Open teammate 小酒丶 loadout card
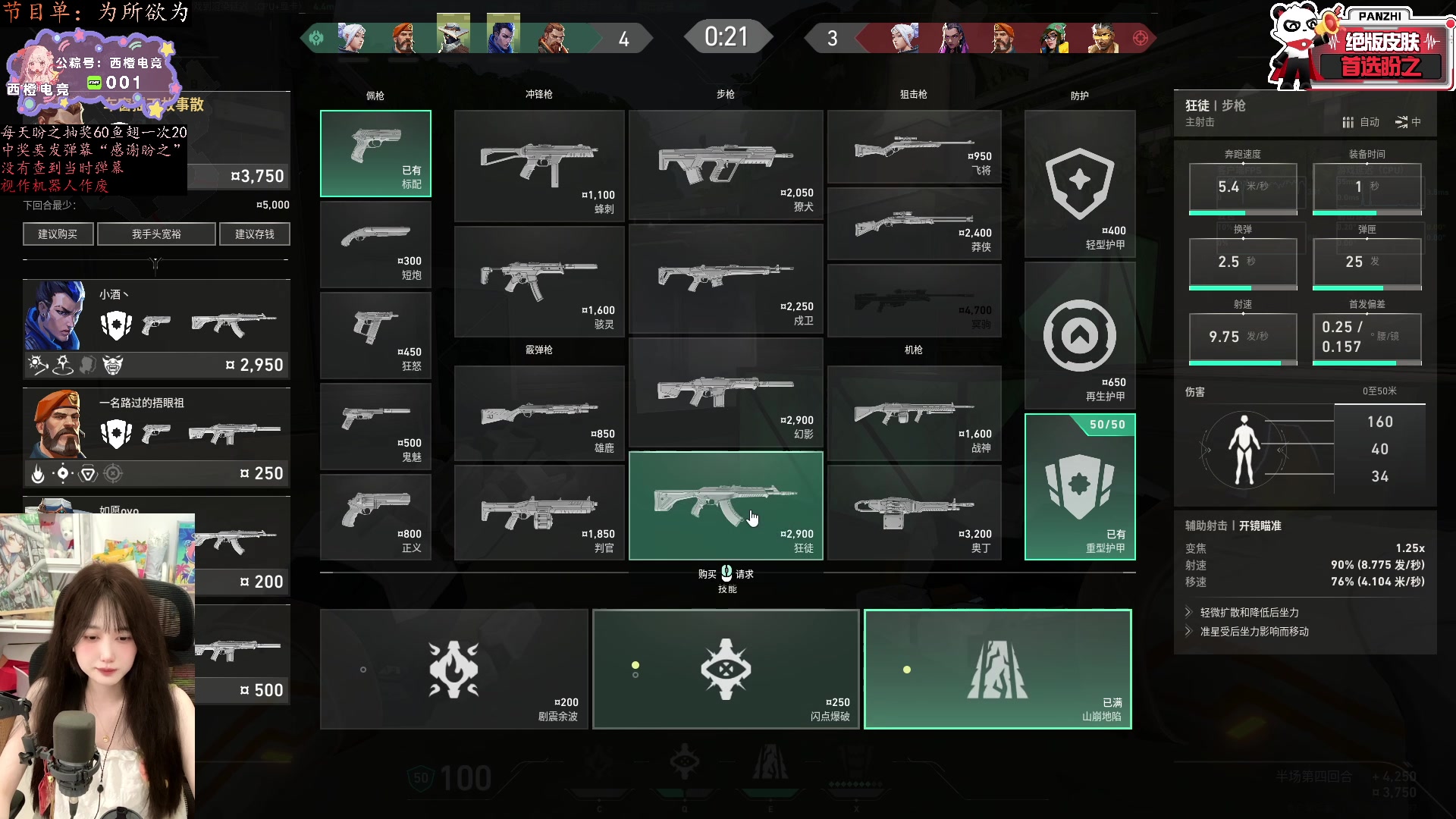The width and height of the screenshot is (1456, 819). pyautogui.click(x=156, y=329)
